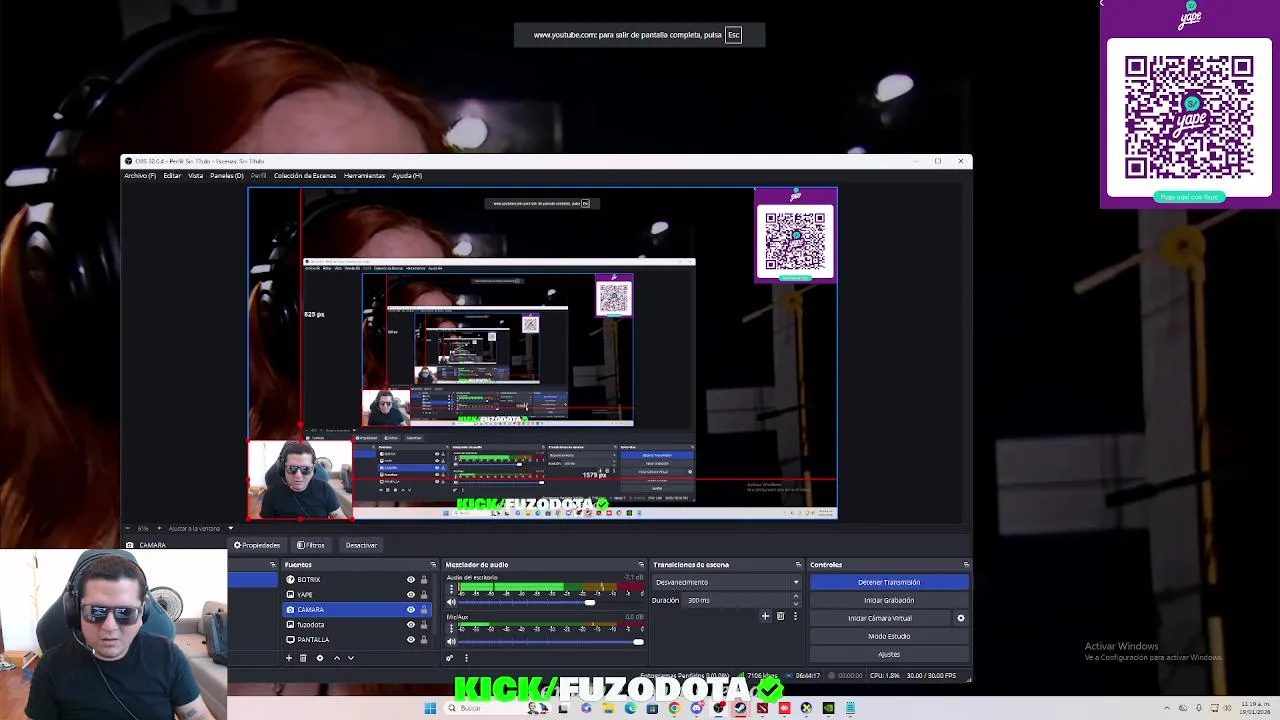The image size is (1280, 720).
Task: Toggle lock on BOTRIX source
Action: click(x=424, y=580)
